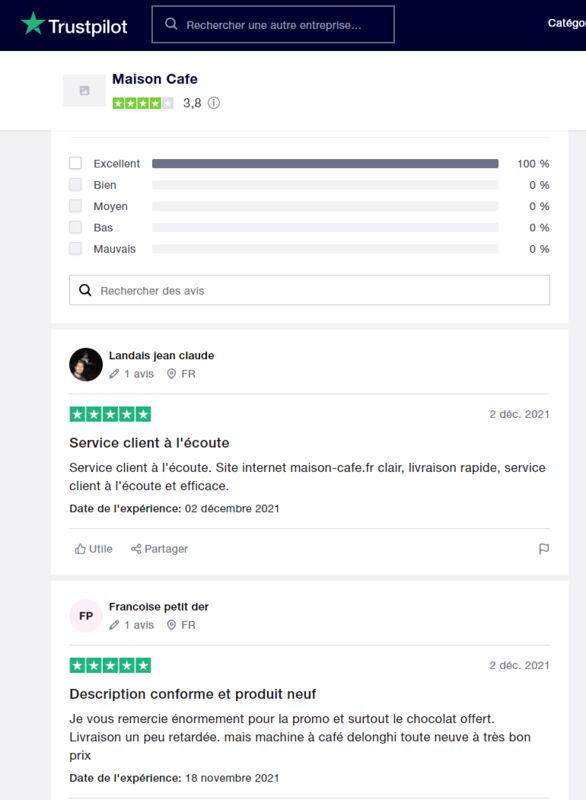Focus the Rechercher des avis field
Screen dimensions: 586x800
click(310, 290)
